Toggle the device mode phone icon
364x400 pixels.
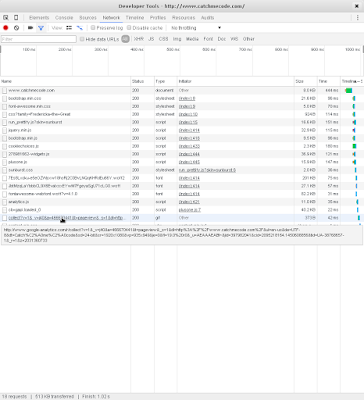[16, 18]
